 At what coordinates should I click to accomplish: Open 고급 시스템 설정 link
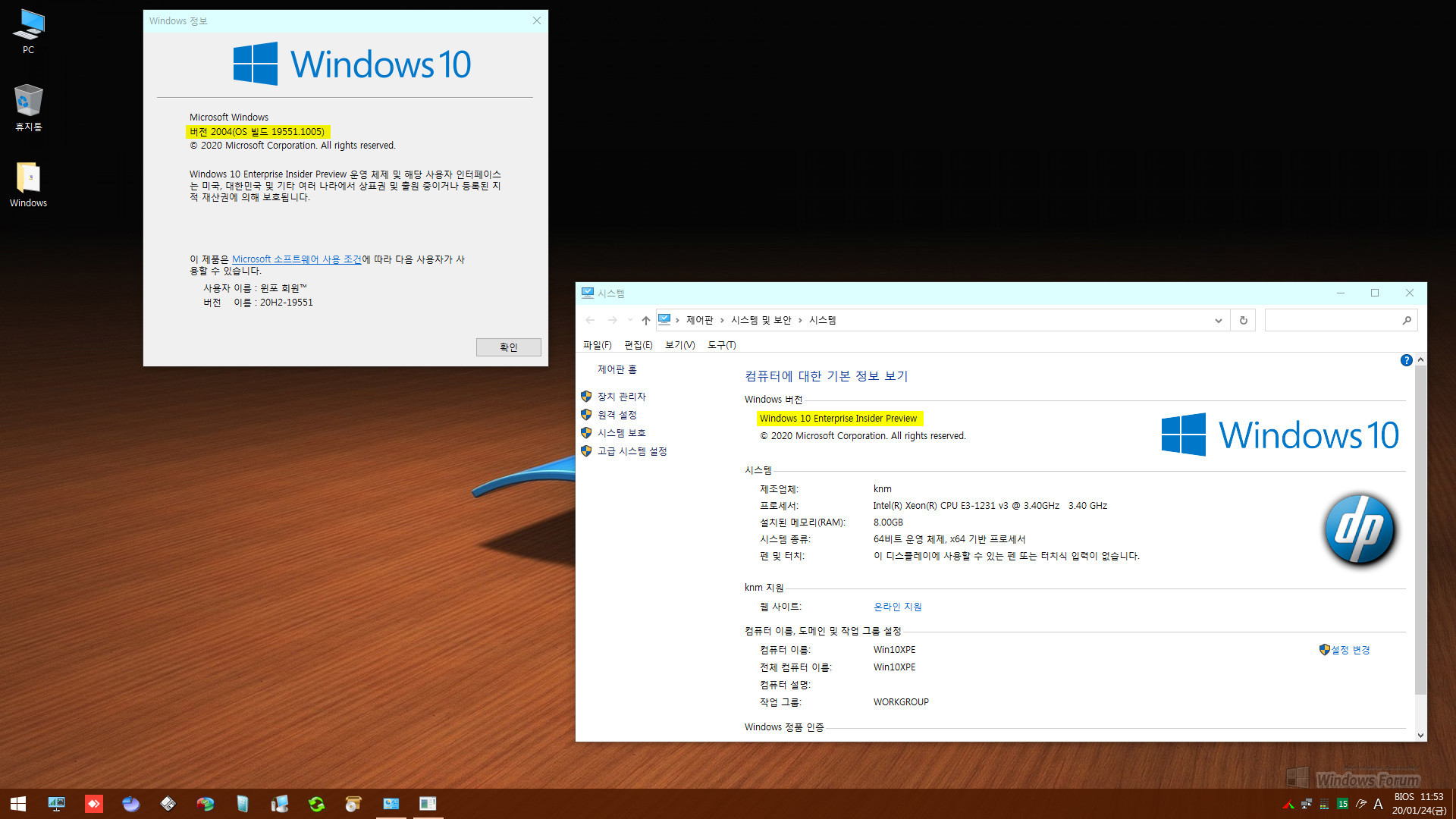(x=632, y=451)
